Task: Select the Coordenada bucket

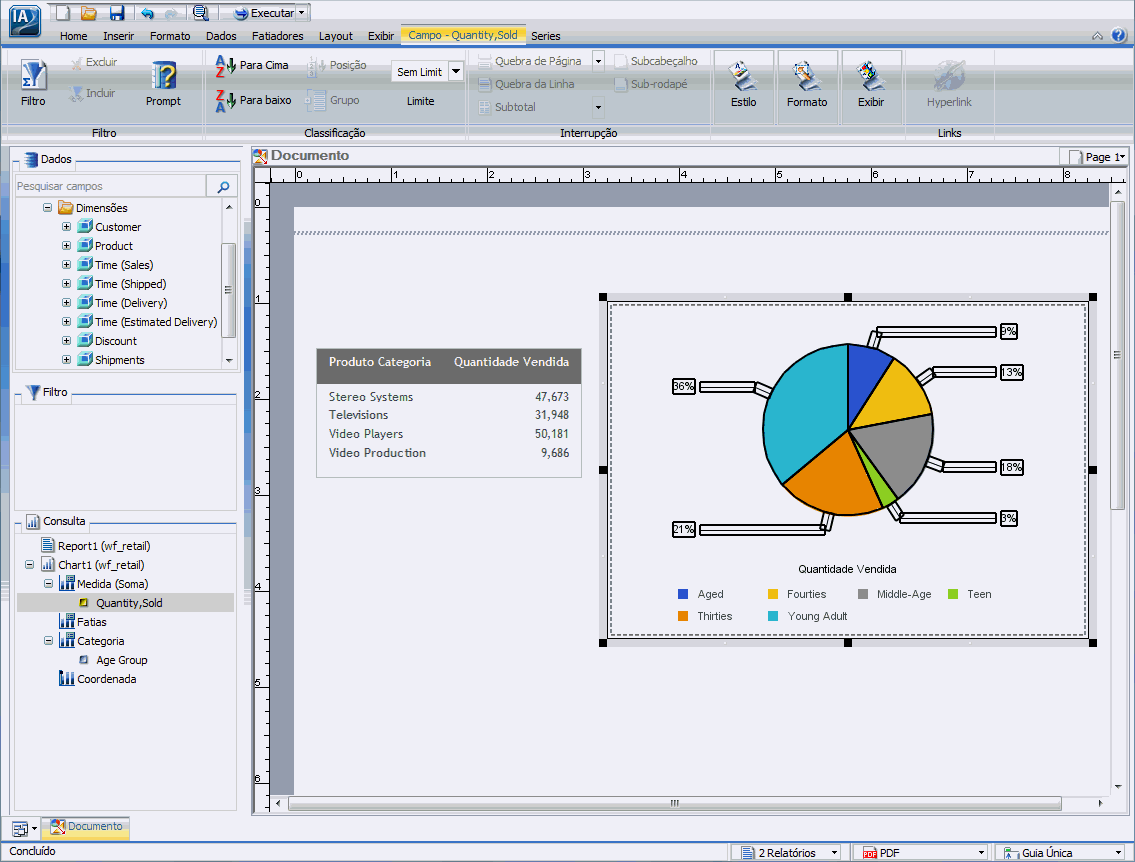Action: 106,679
